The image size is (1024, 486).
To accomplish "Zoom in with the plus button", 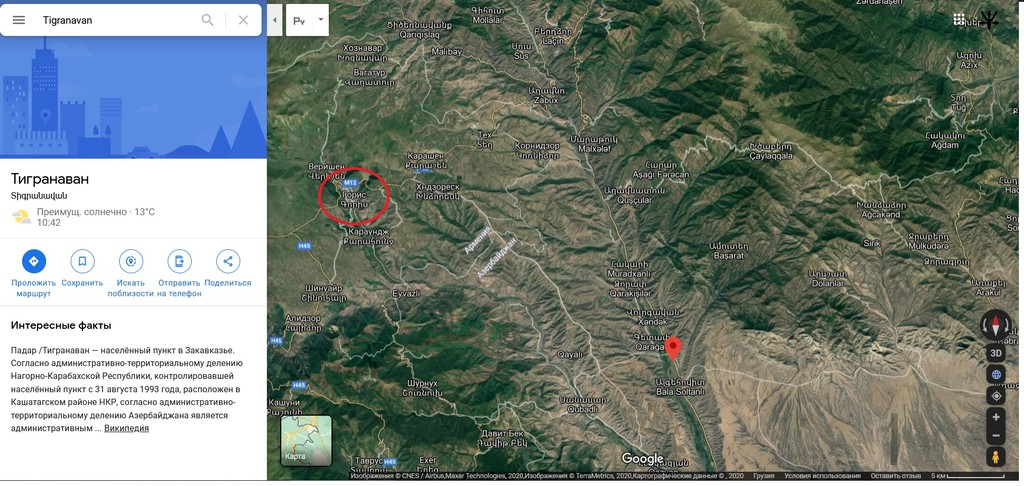I will (x=996, y=417).
